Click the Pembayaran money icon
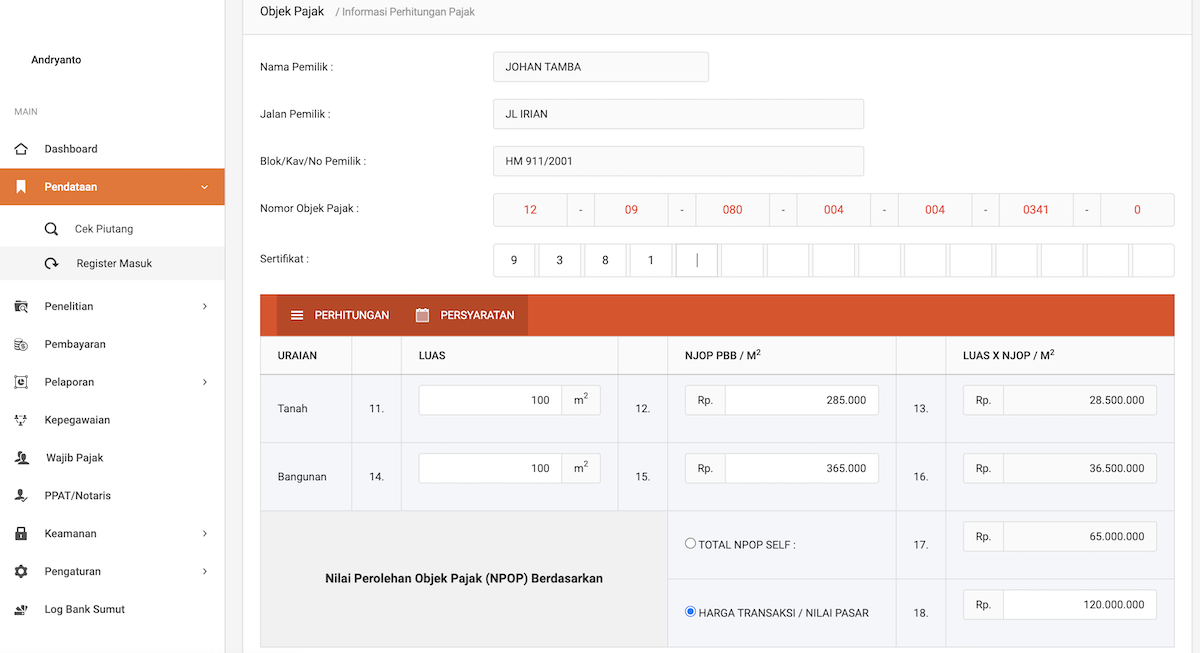The height and width of the screenshot is (653, 1200). click(21, 344)
